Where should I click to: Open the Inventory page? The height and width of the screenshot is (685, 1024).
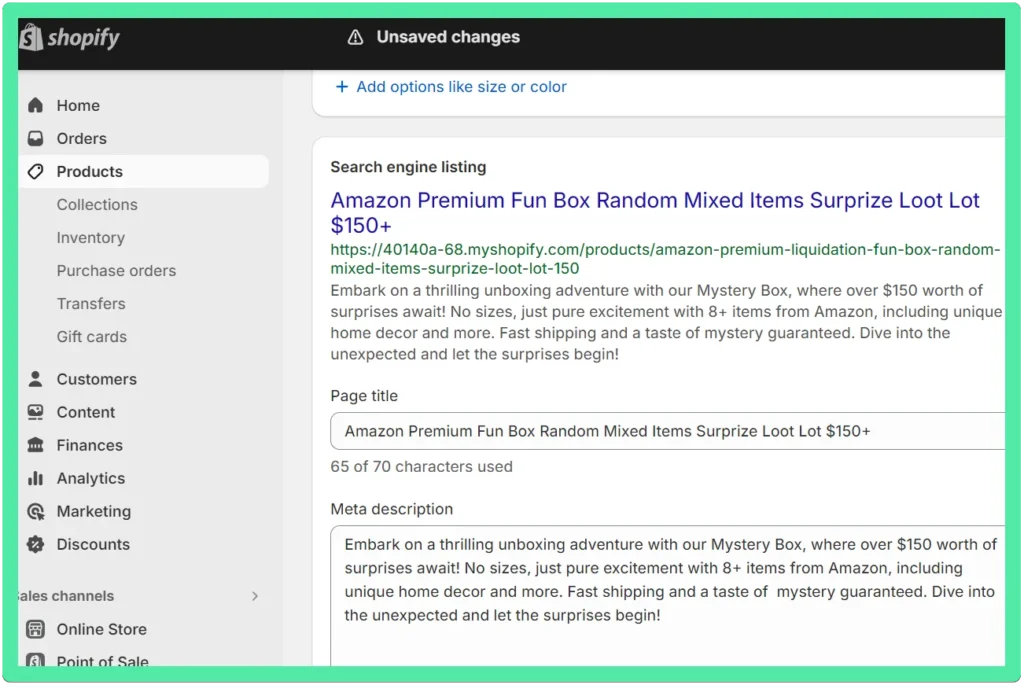click(90, 238)
